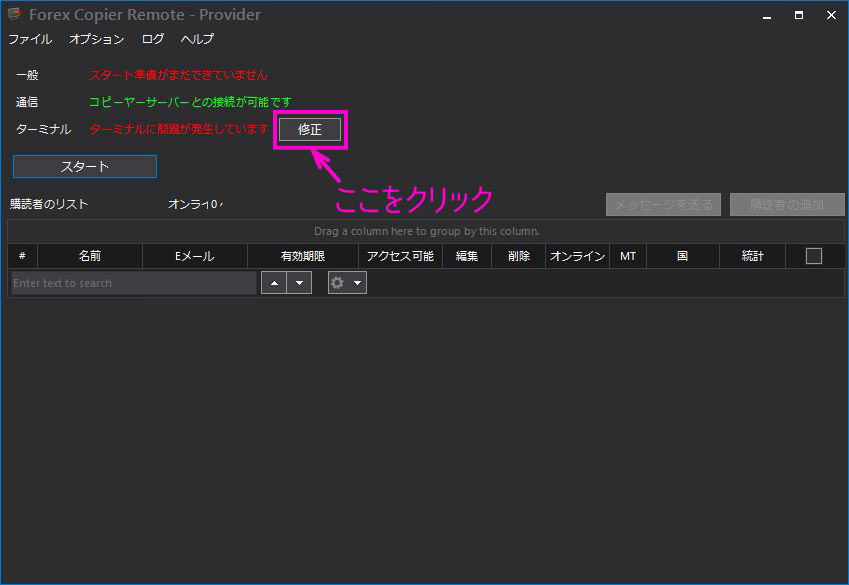Image resolution: width=849 pixels, height=585 pixels.
Task: Click the upward arrow sort icon
Action: click(273, 283)
